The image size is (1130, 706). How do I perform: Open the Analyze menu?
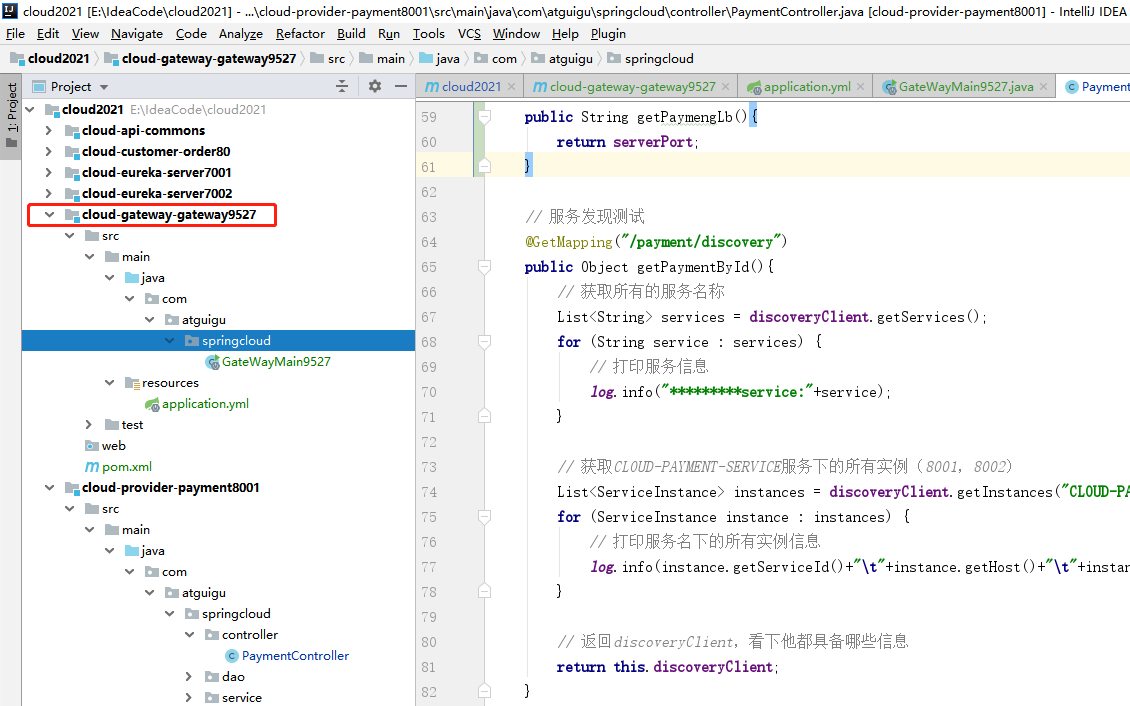[x=241, y=34]
